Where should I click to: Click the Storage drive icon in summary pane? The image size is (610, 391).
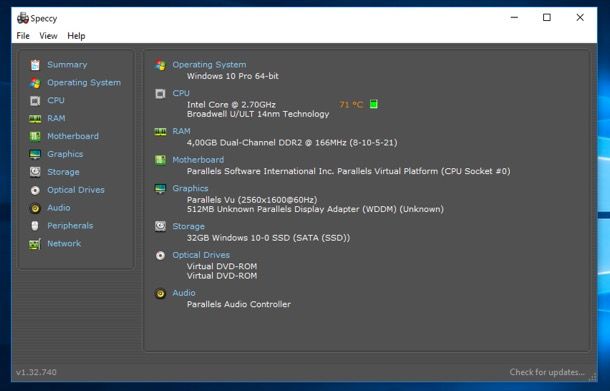click(160, 226)
